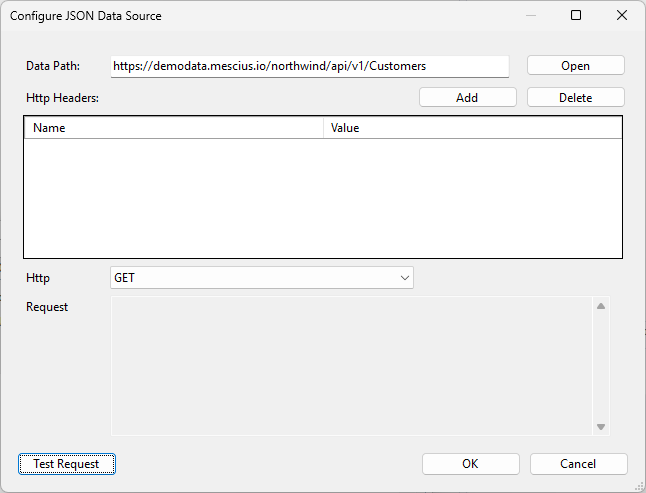Click the Data Path URL input field
646x493 pixels.
[x=309, y=66]
